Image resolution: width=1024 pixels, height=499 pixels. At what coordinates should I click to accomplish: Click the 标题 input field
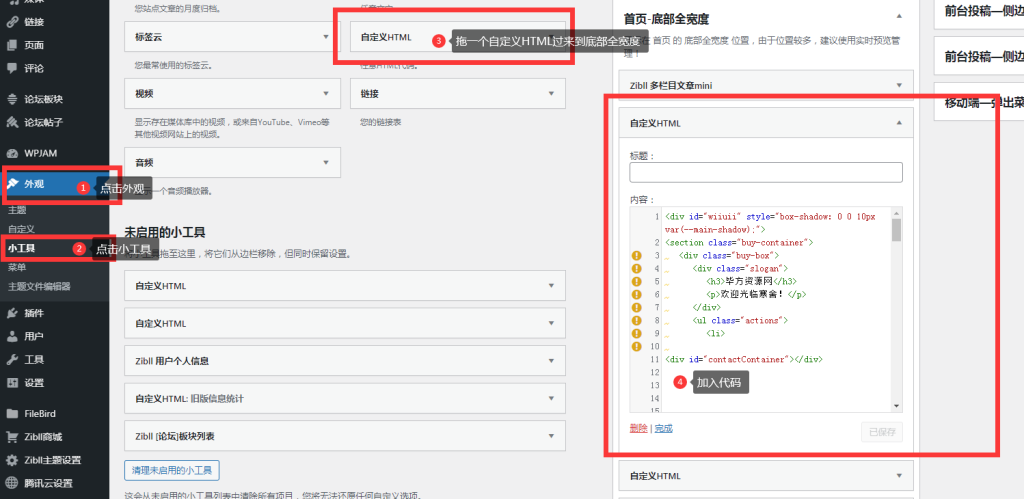point(766,173)
